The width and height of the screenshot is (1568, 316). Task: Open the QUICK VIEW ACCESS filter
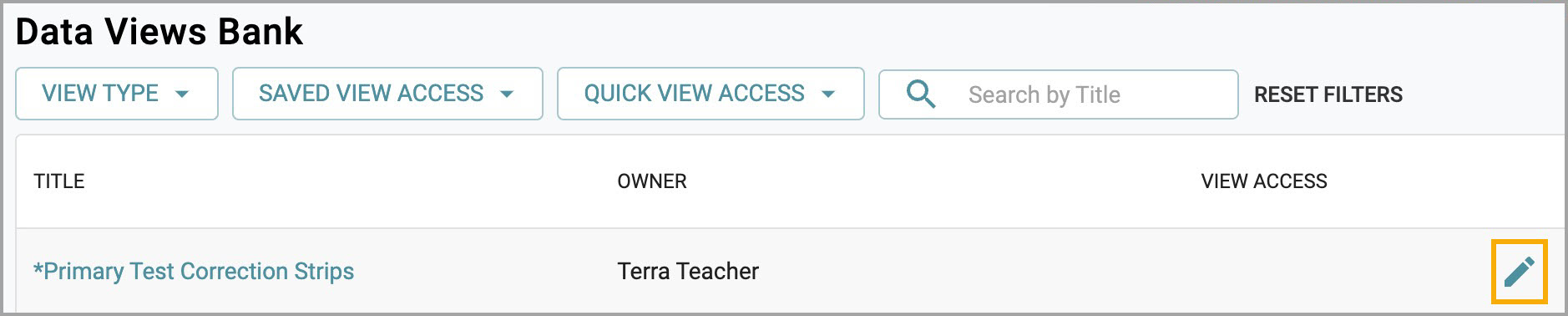point(711,94)
